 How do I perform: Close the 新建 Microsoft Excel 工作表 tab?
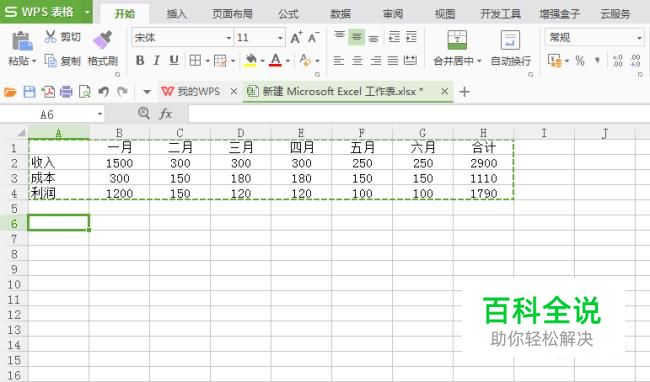(444, 92)
